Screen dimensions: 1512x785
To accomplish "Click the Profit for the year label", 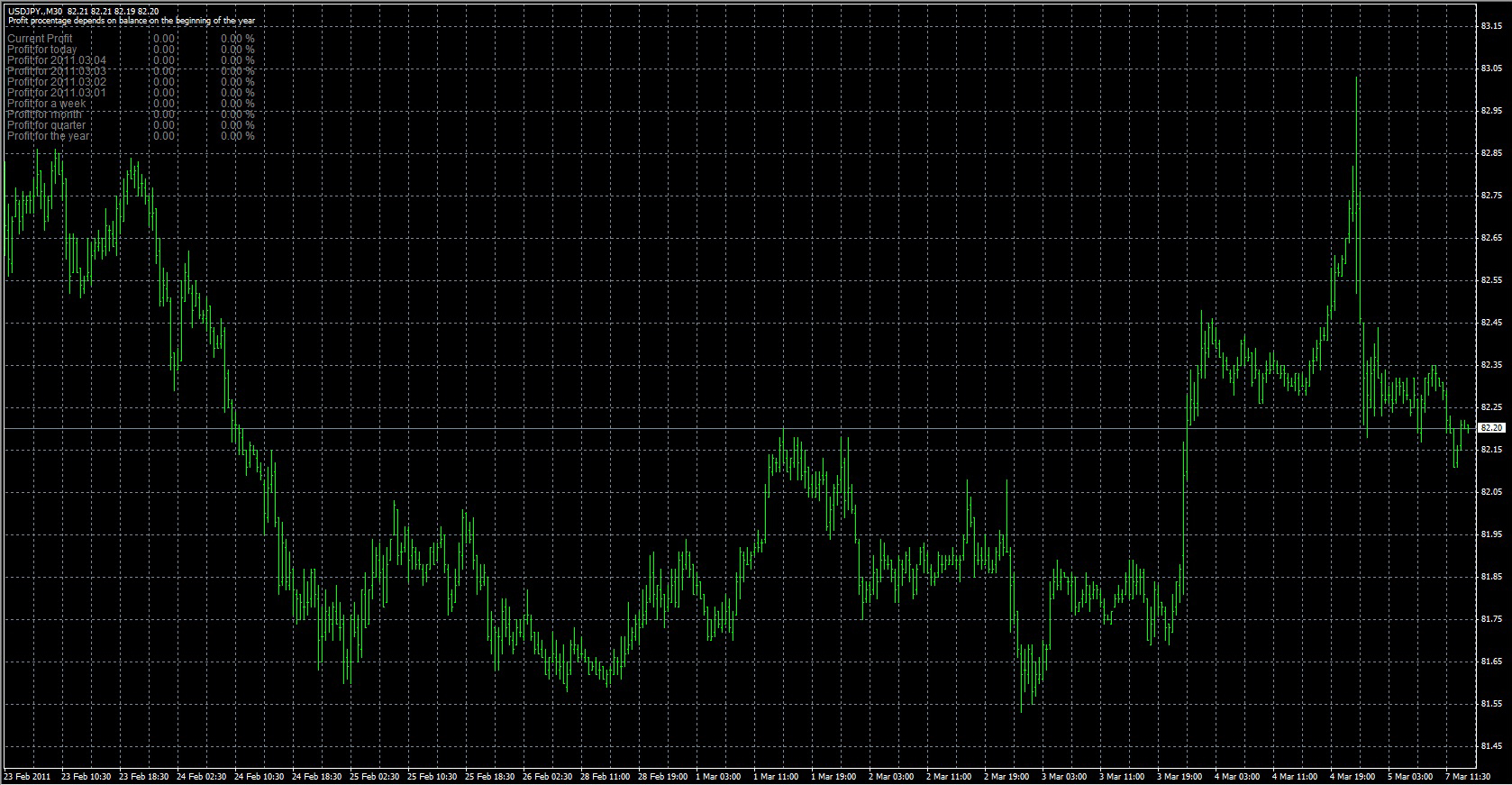I will click(49, 136).
